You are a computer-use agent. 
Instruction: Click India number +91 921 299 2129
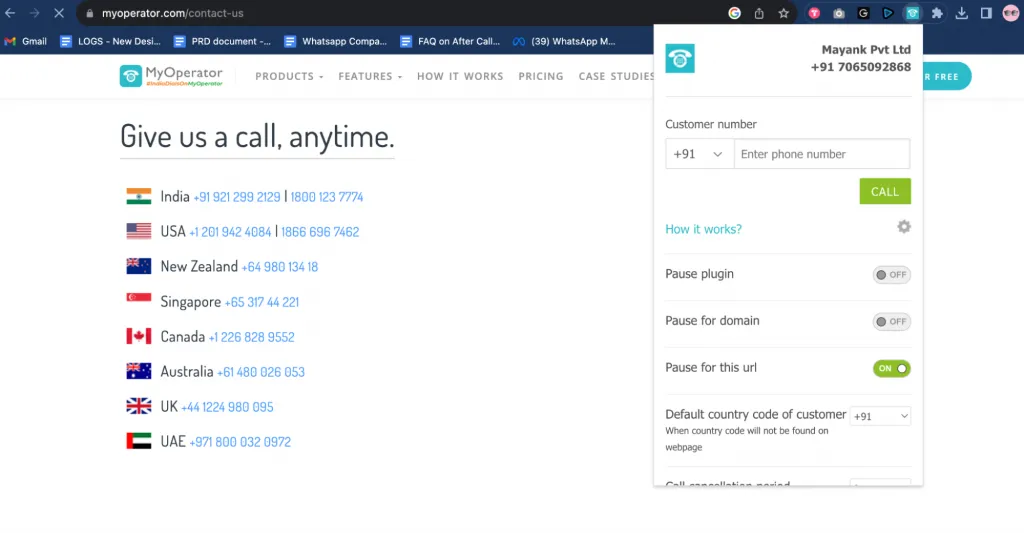(236, 197)
